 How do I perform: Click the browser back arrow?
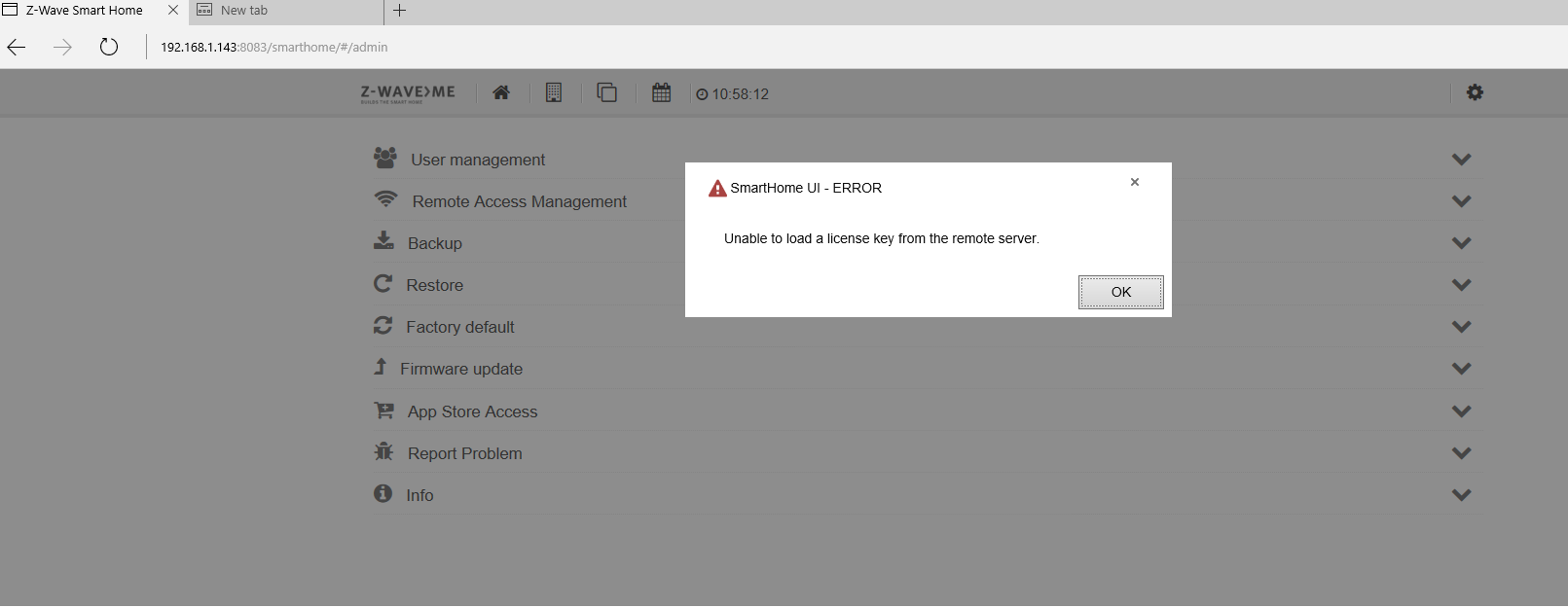17,47
